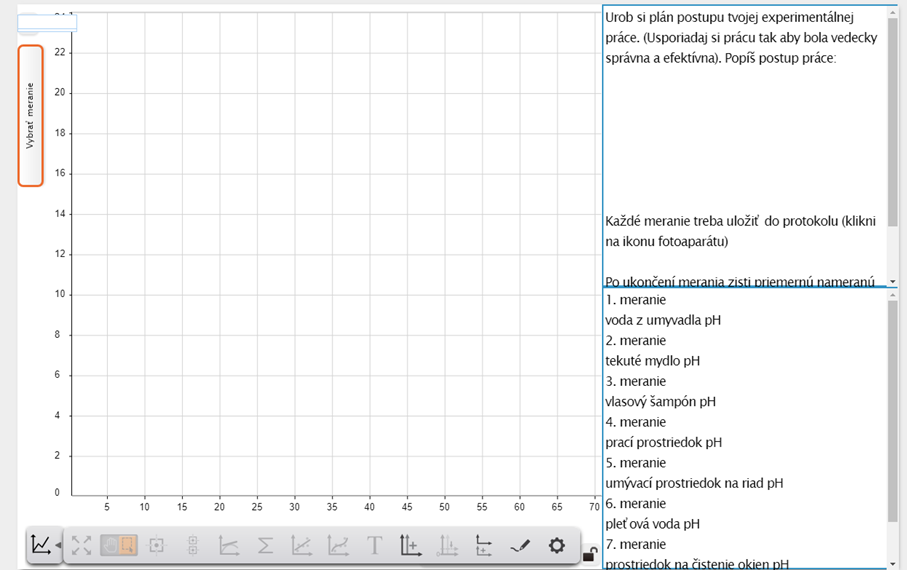Viewport: 907px width, 570px height.
Task: Click the '1. meranie' text line
Action: pos(636,300)
